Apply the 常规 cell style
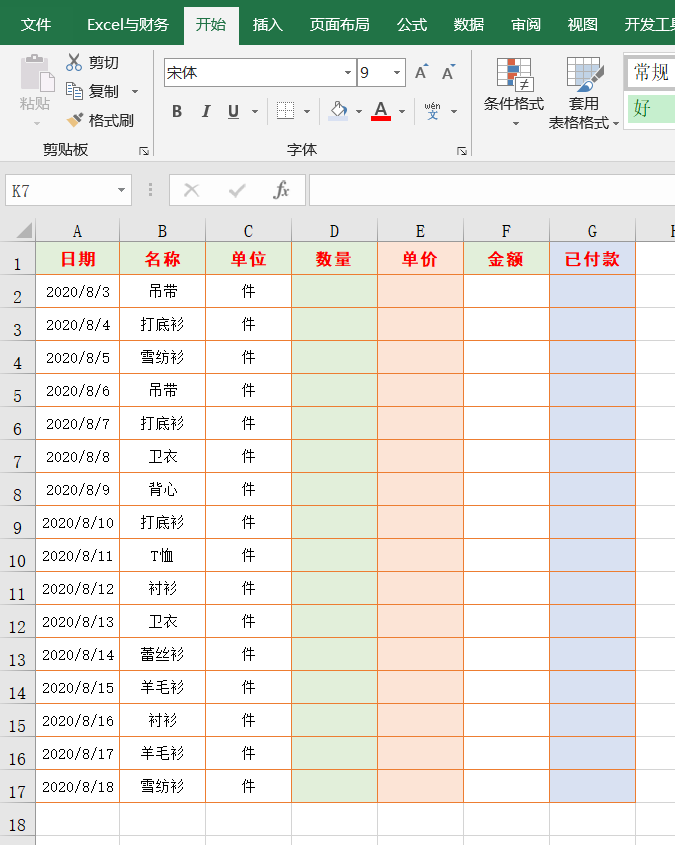This screenshot has height=845, width=675. [x=651, y=72]
